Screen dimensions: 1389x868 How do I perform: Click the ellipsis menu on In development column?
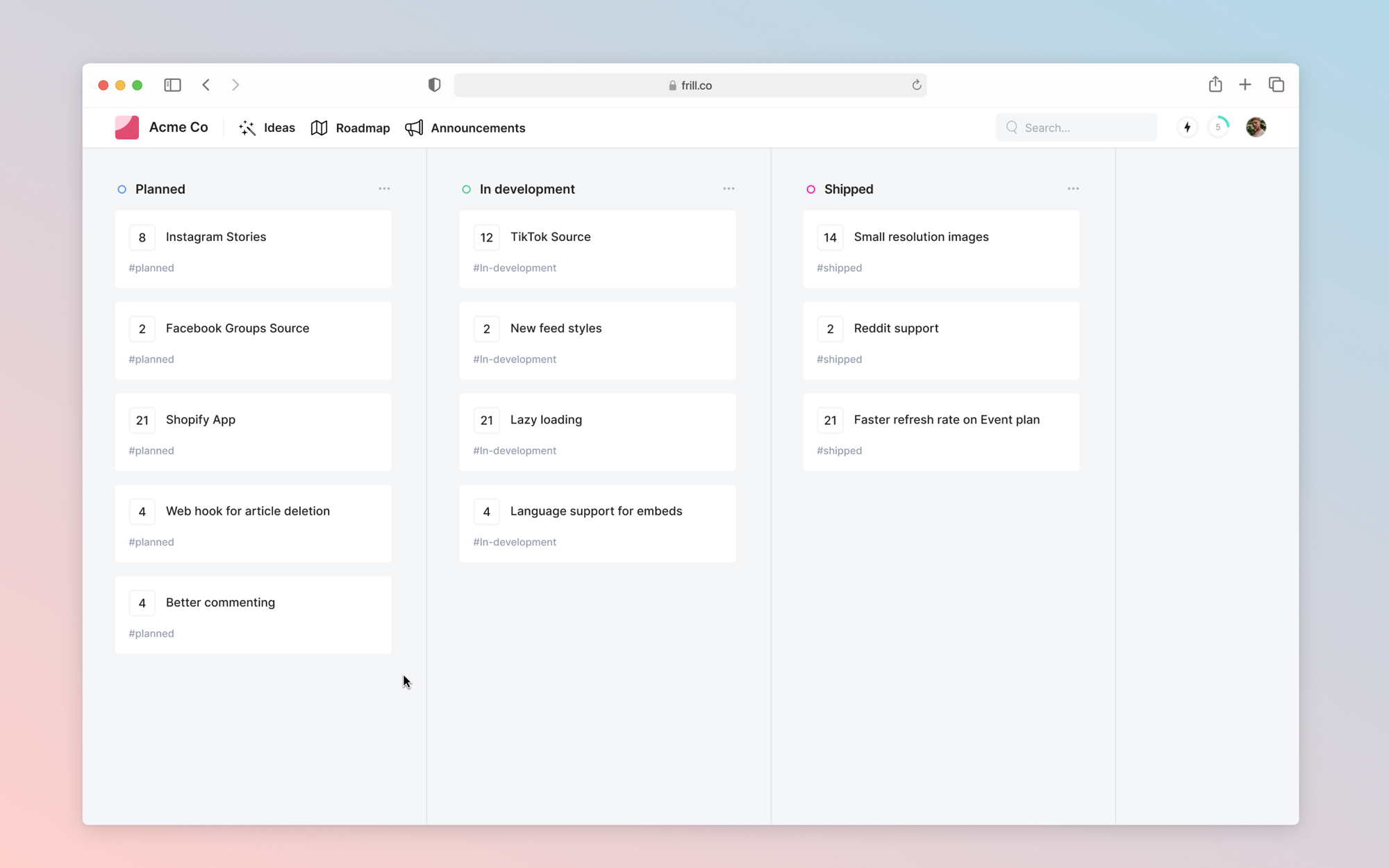tap(729, 189)
